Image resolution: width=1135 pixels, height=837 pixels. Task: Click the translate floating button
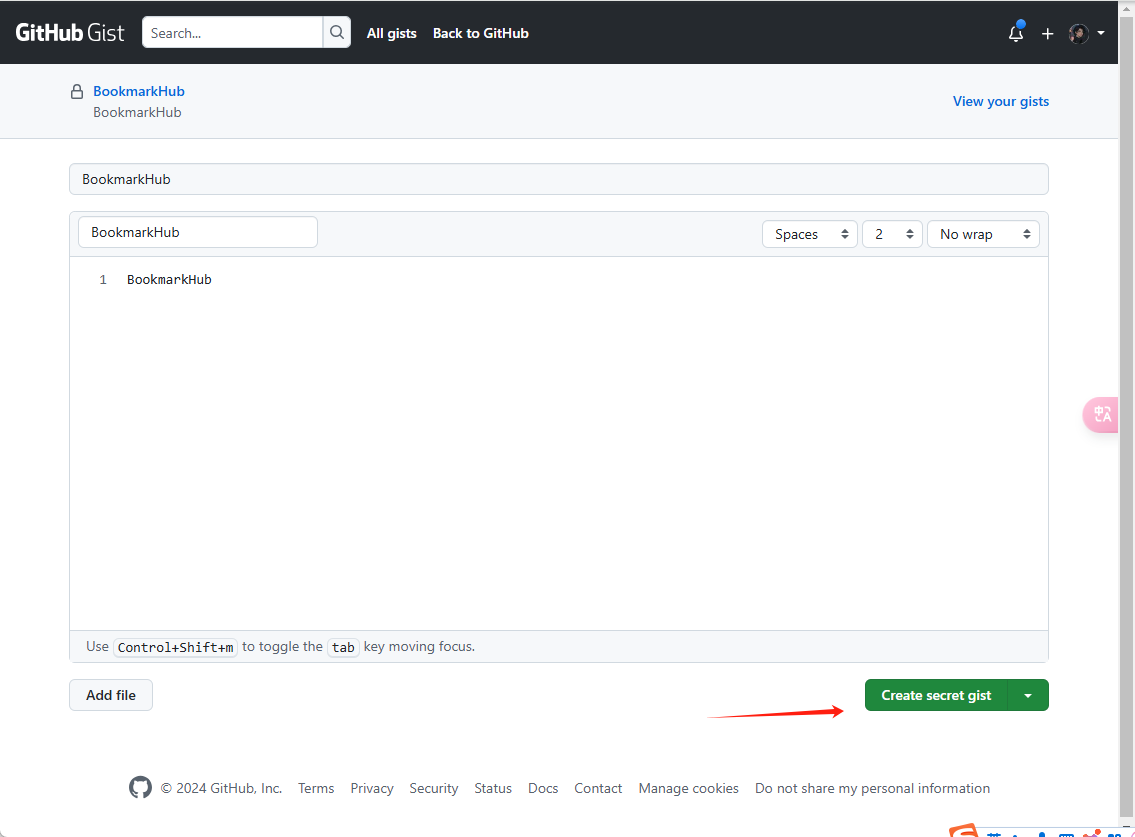[x=1100, y=415]
